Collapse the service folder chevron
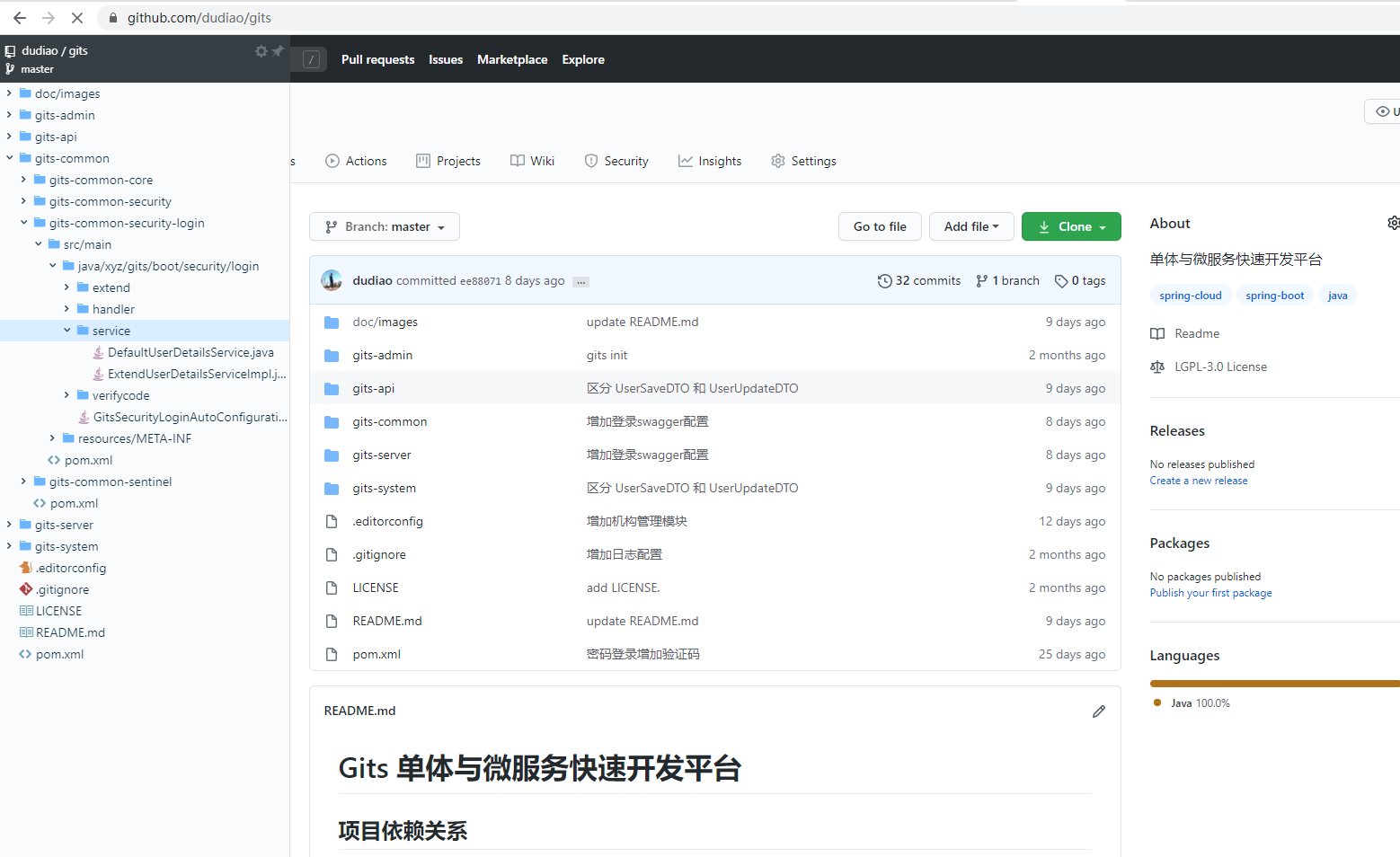Image resolution: width=1400 pixels, height=857 pixels. click(66, 331)
